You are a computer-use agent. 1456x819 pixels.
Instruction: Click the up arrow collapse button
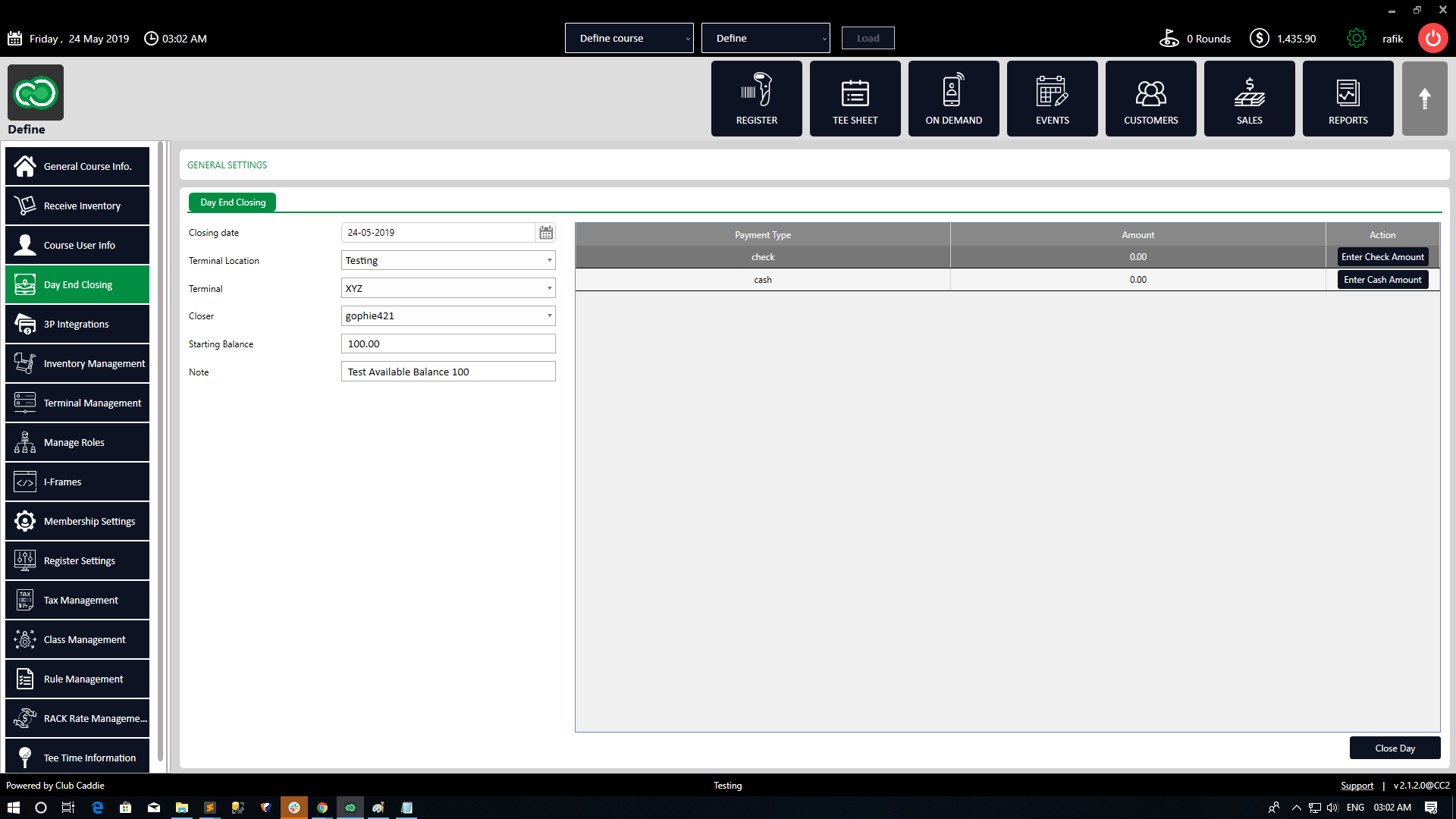1424,99
